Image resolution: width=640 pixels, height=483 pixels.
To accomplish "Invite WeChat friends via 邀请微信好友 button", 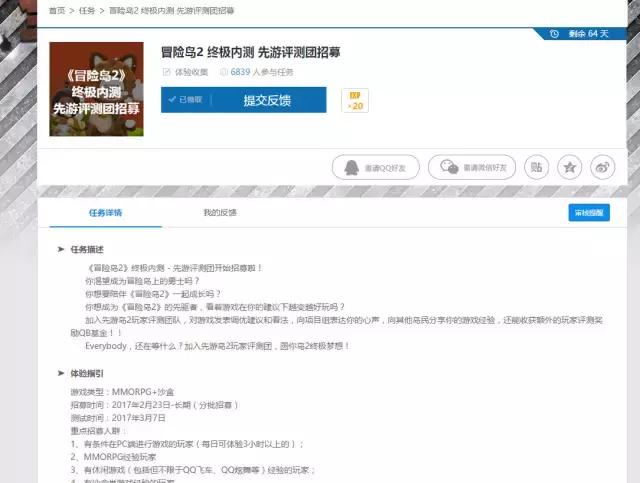I will pyautogui.click(x=472, y=167).
